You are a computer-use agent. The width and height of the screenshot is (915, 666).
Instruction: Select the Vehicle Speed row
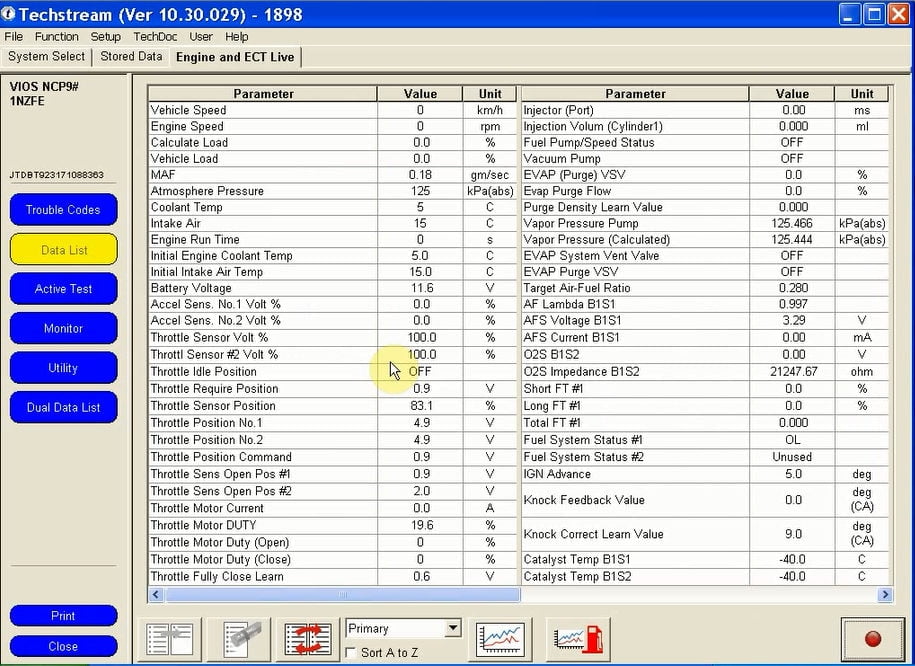coord(333,110)
